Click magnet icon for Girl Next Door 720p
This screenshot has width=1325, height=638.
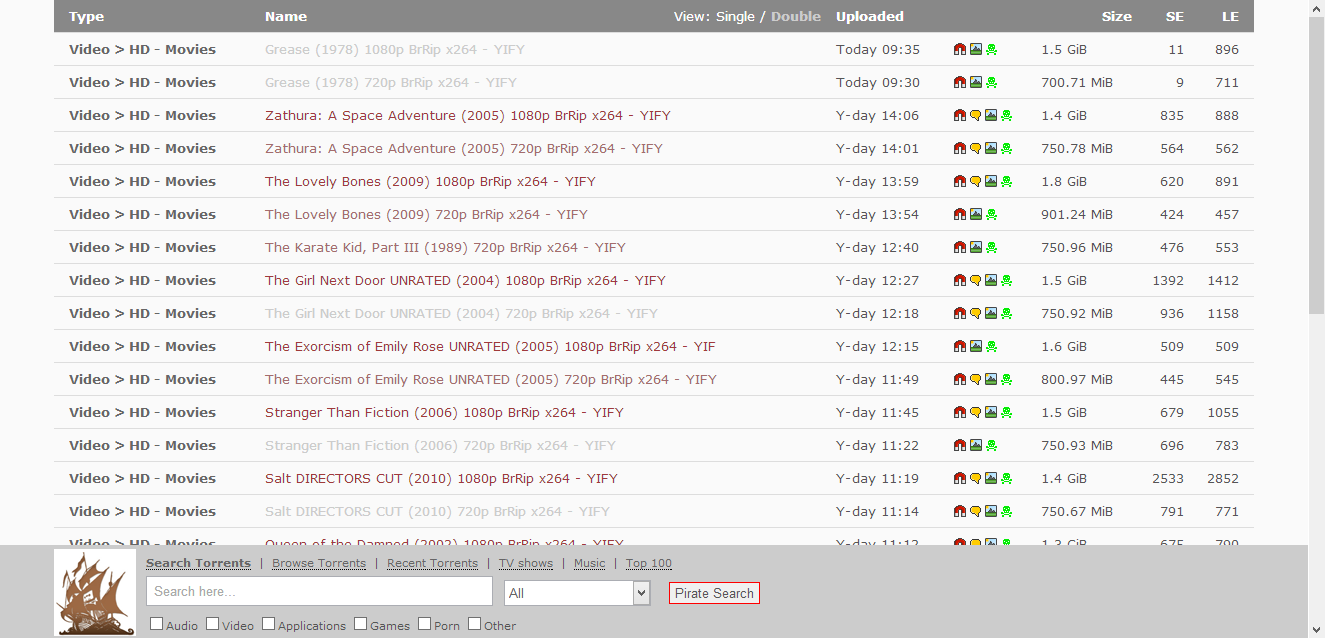click(x=960, y=313)
